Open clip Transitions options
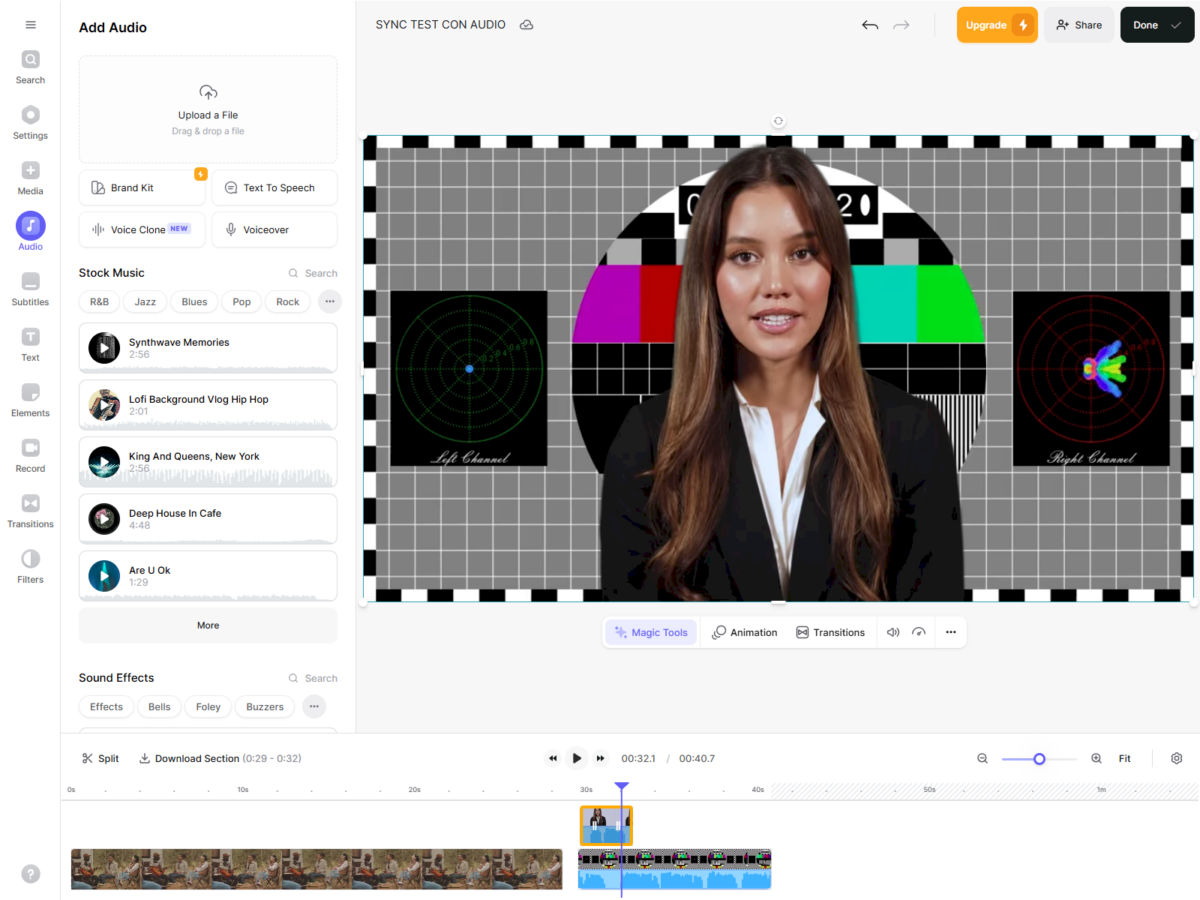The width and height of the screenshot is (1200, 900). pyautogui.click(x=830, y=632)
